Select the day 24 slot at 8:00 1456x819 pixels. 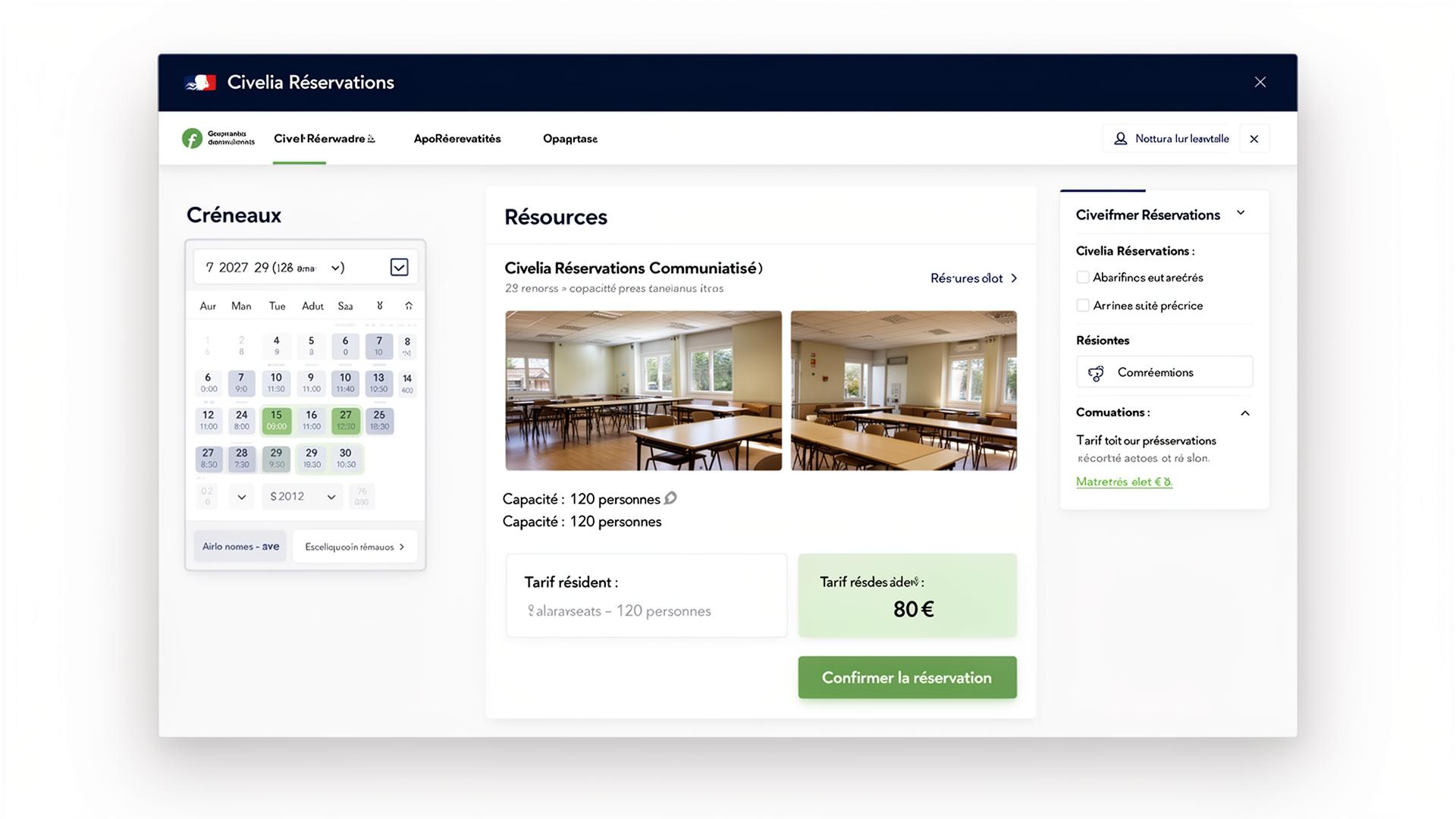[x=242, y=421]
